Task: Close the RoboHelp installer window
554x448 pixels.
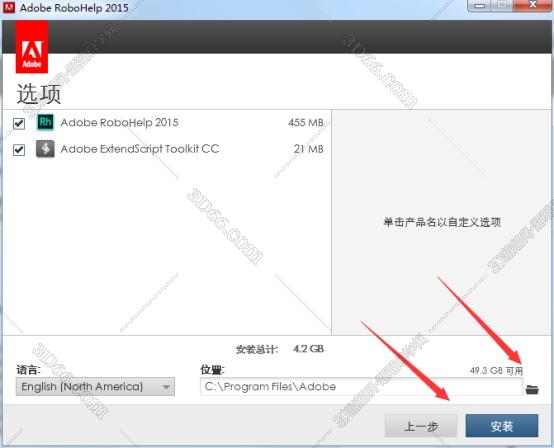Action: 533,5
